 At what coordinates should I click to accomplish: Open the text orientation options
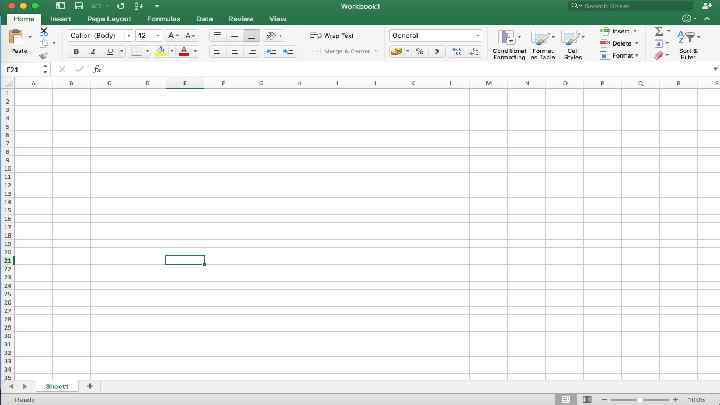point(272,35)
